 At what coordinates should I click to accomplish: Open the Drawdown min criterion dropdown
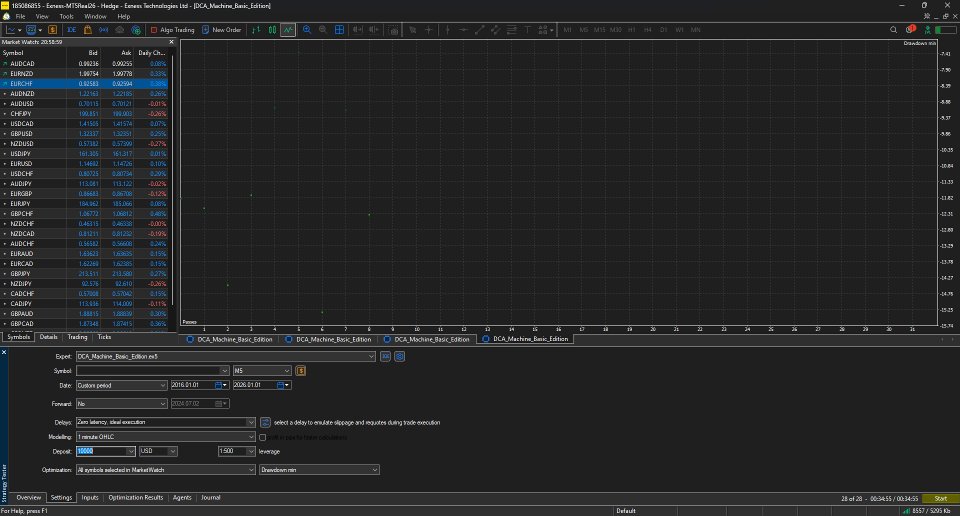click(x=319, y=469)
